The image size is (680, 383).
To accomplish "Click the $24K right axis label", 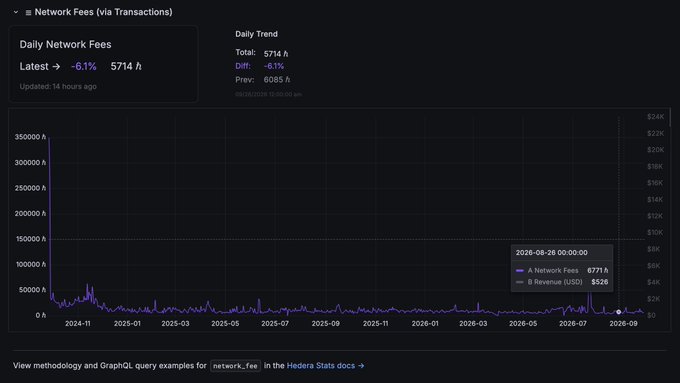I will pos(655,117).
